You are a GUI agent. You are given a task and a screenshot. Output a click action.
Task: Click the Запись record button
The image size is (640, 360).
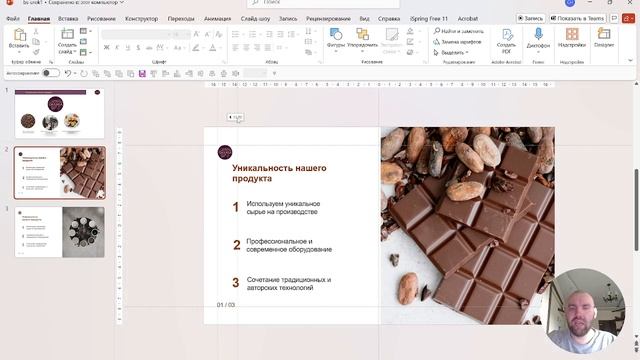530,18
